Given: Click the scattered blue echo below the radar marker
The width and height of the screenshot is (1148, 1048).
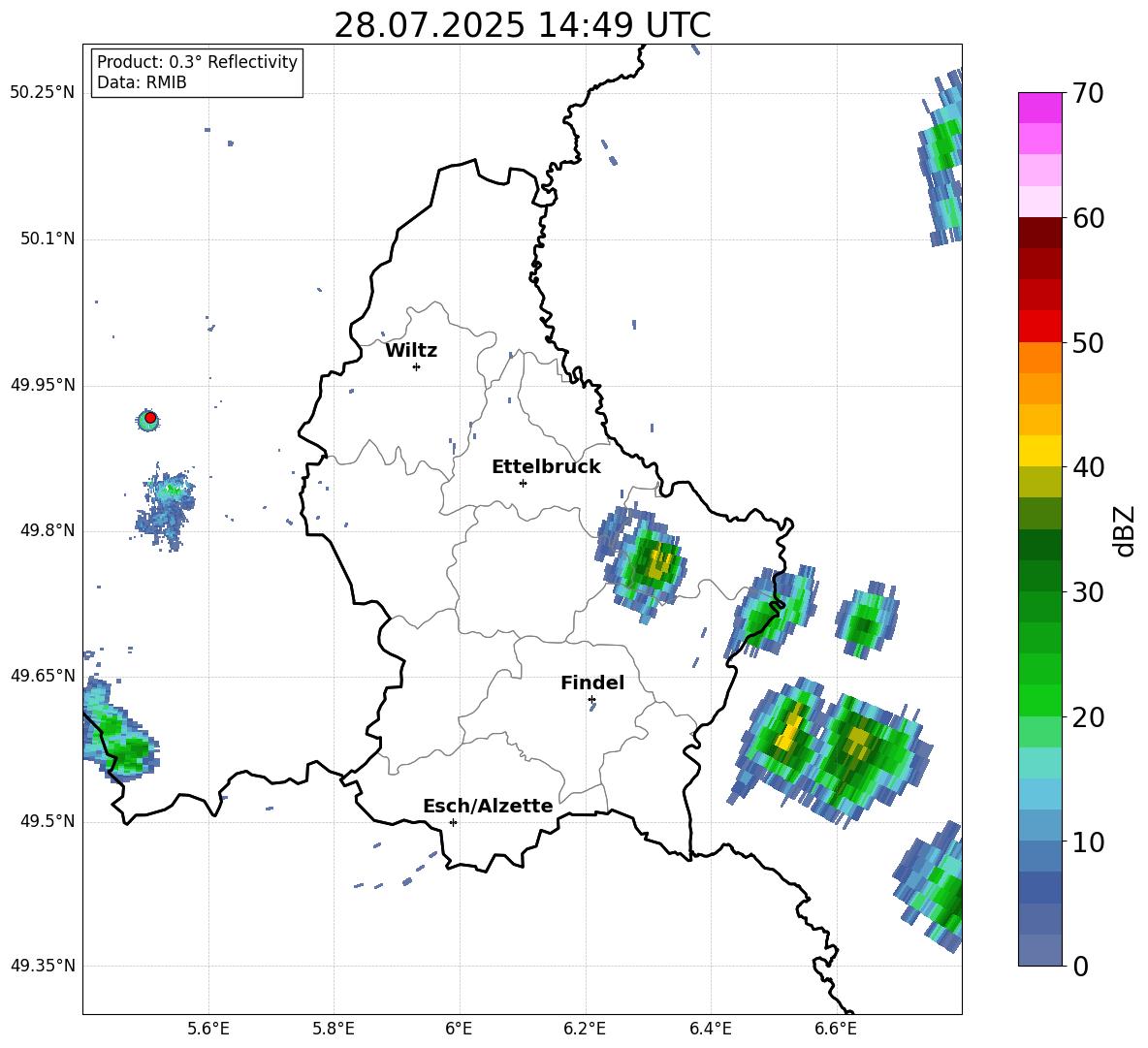Looking at the screenshot, I should pyautogui.click(x=166, y=506).
